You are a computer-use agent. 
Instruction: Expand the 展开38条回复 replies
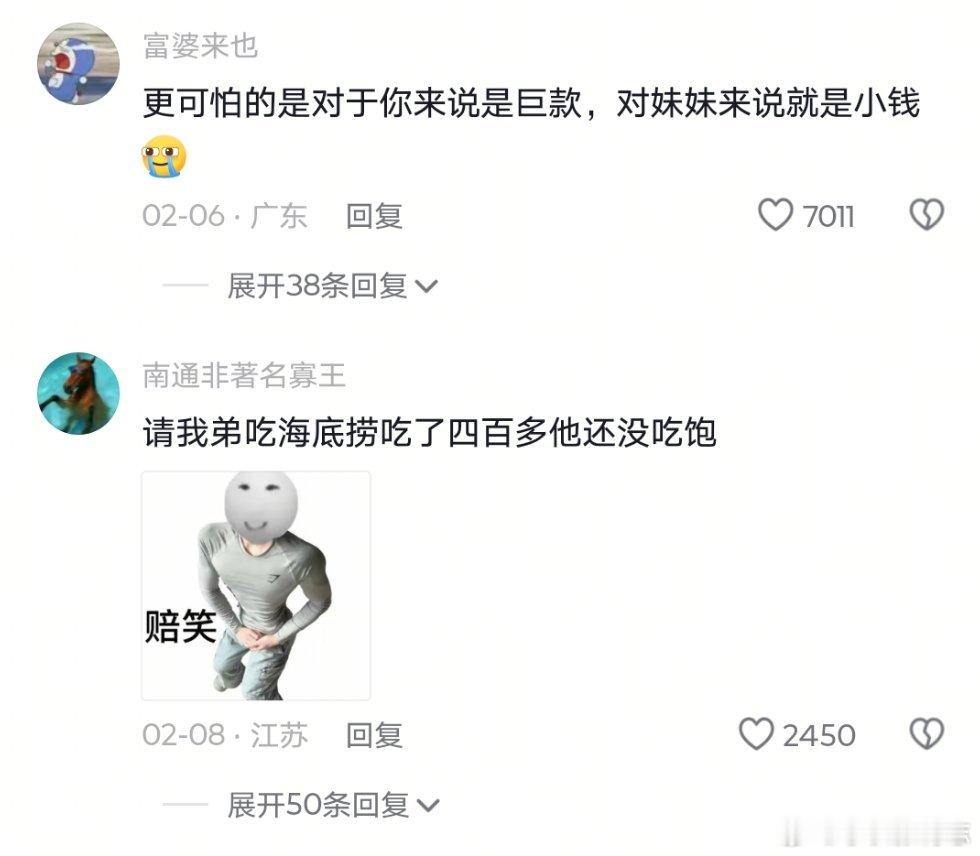tap(332, 286)
